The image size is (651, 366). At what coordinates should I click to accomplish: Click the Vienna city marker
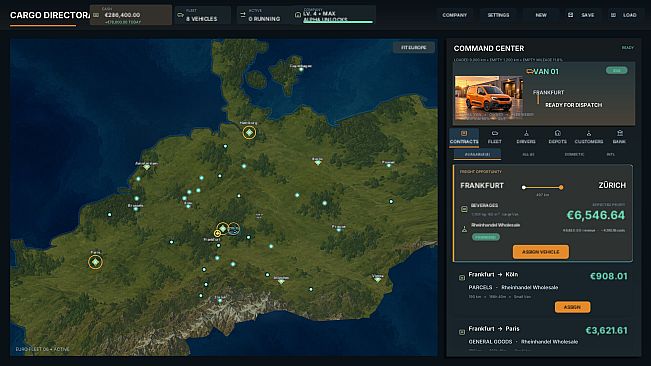[377, 280]
